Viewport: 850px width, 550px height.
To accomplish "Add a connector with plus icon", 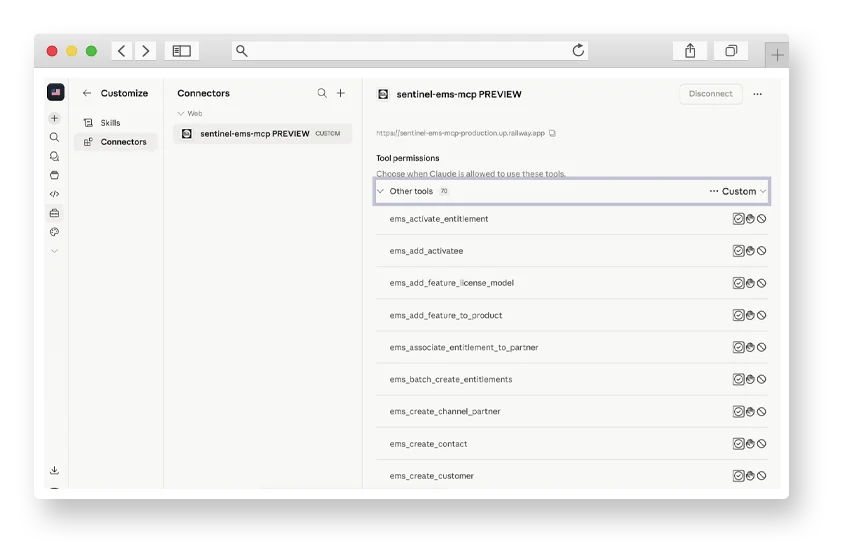I will pos(341,93).
